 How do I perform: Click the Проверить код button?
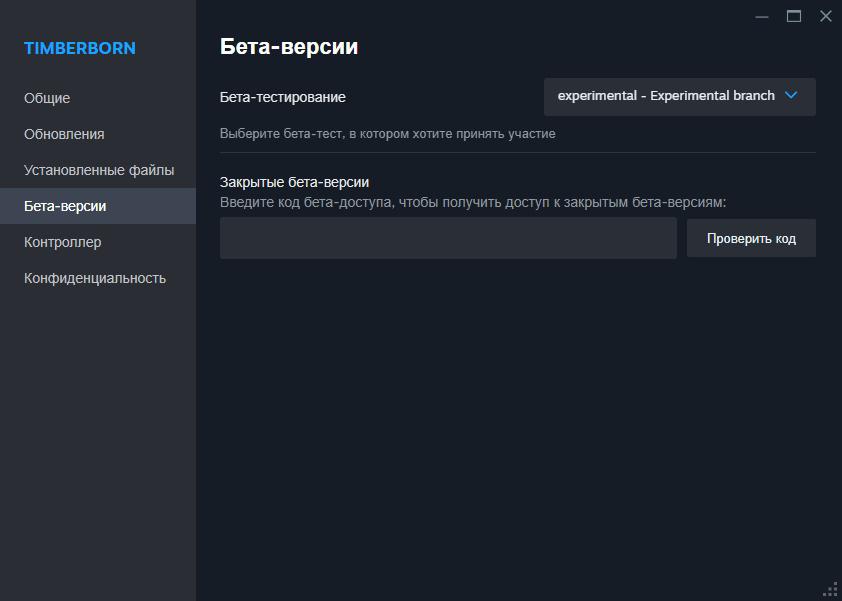(751, 238)
